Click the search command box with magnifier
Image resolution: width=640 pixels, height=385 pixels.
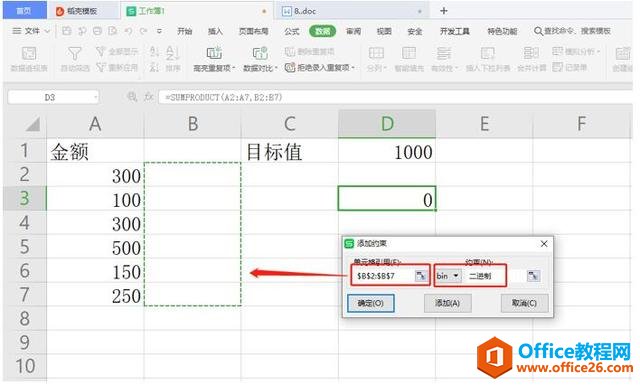(572, 31)
